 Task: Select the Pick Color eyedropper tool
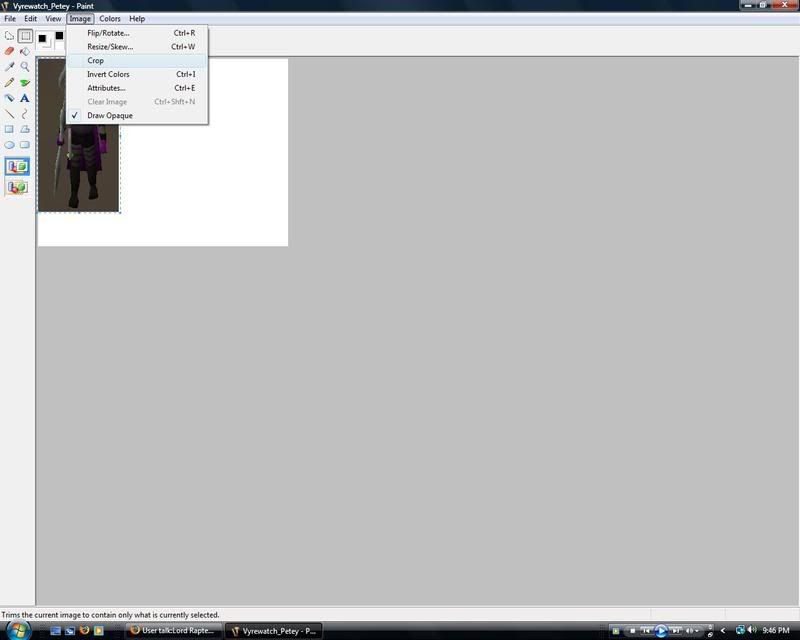(x=10, y=67)
